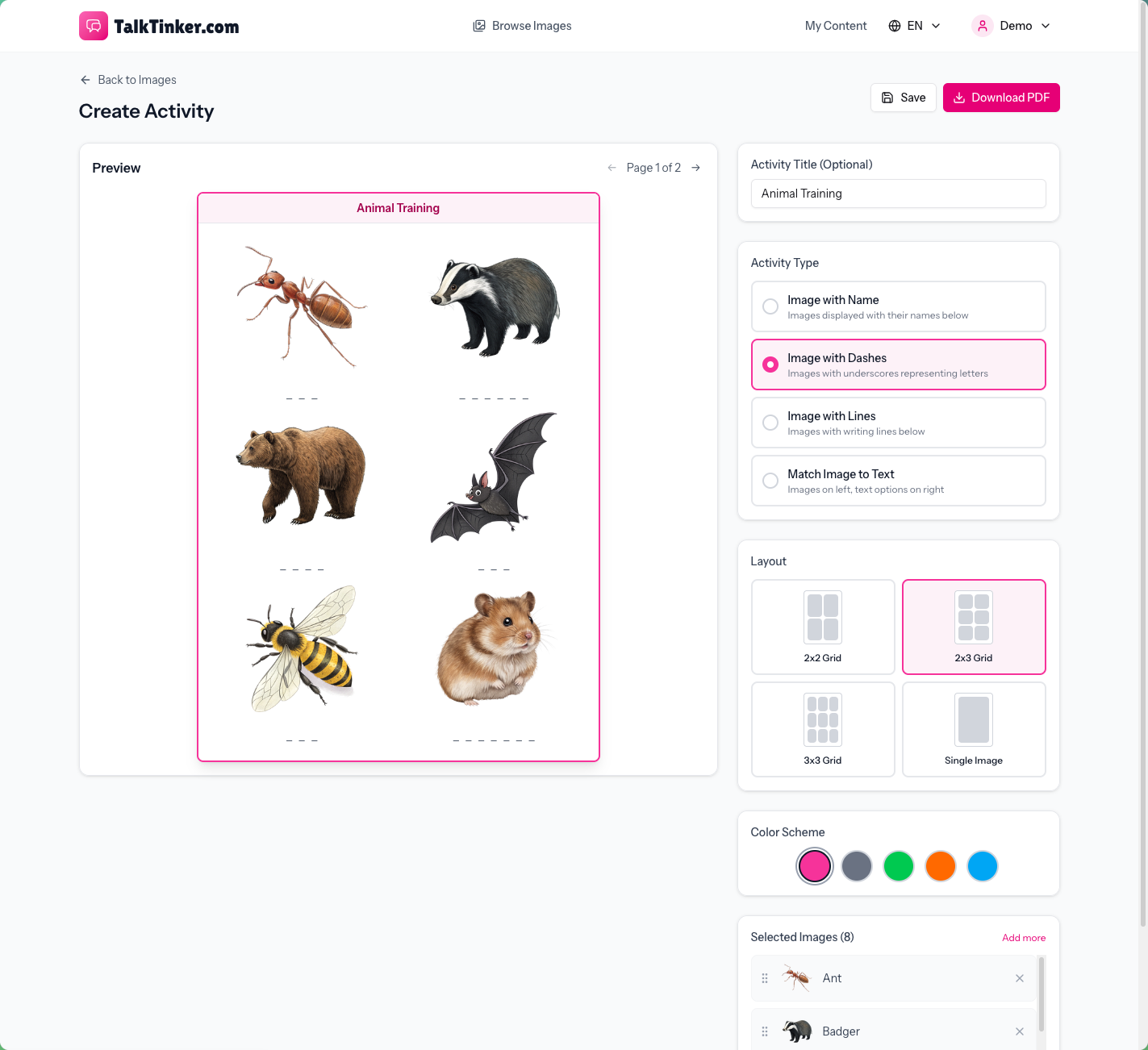The width and height of the screenshot is (1148, 1050).
Task: Open Browse Images in the top navigation
Action: (x=522, y=26)
